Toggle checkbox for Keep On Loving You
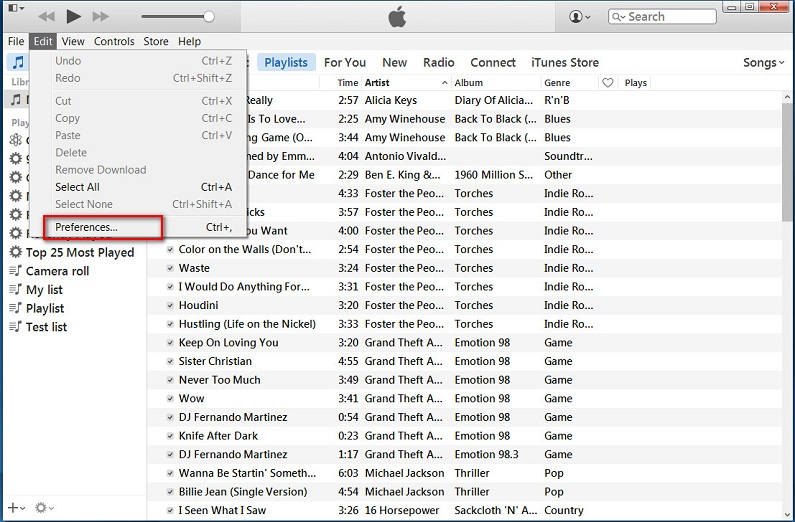 coord(170,343)
